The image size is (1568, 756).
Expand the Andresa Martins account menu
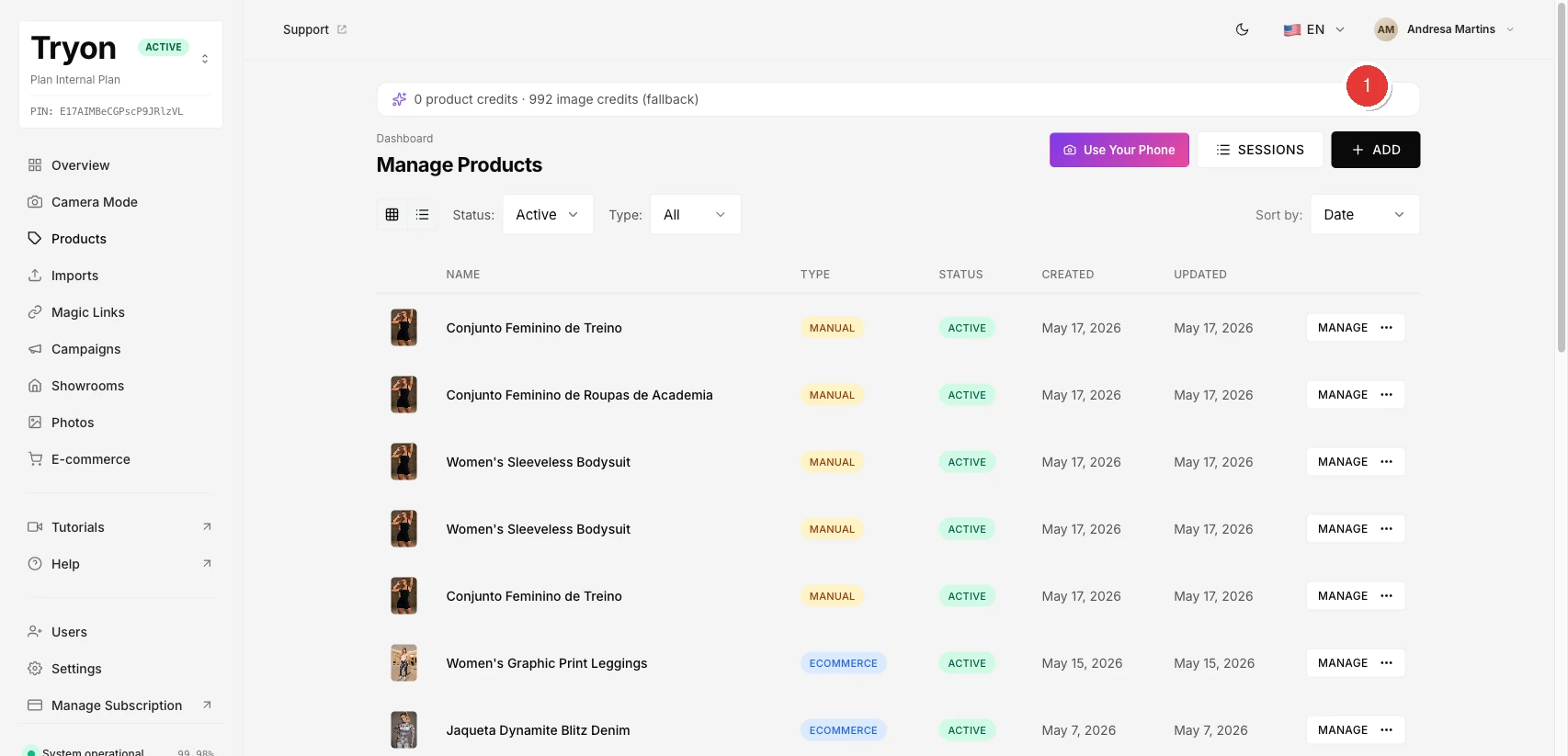(1445, 29)
